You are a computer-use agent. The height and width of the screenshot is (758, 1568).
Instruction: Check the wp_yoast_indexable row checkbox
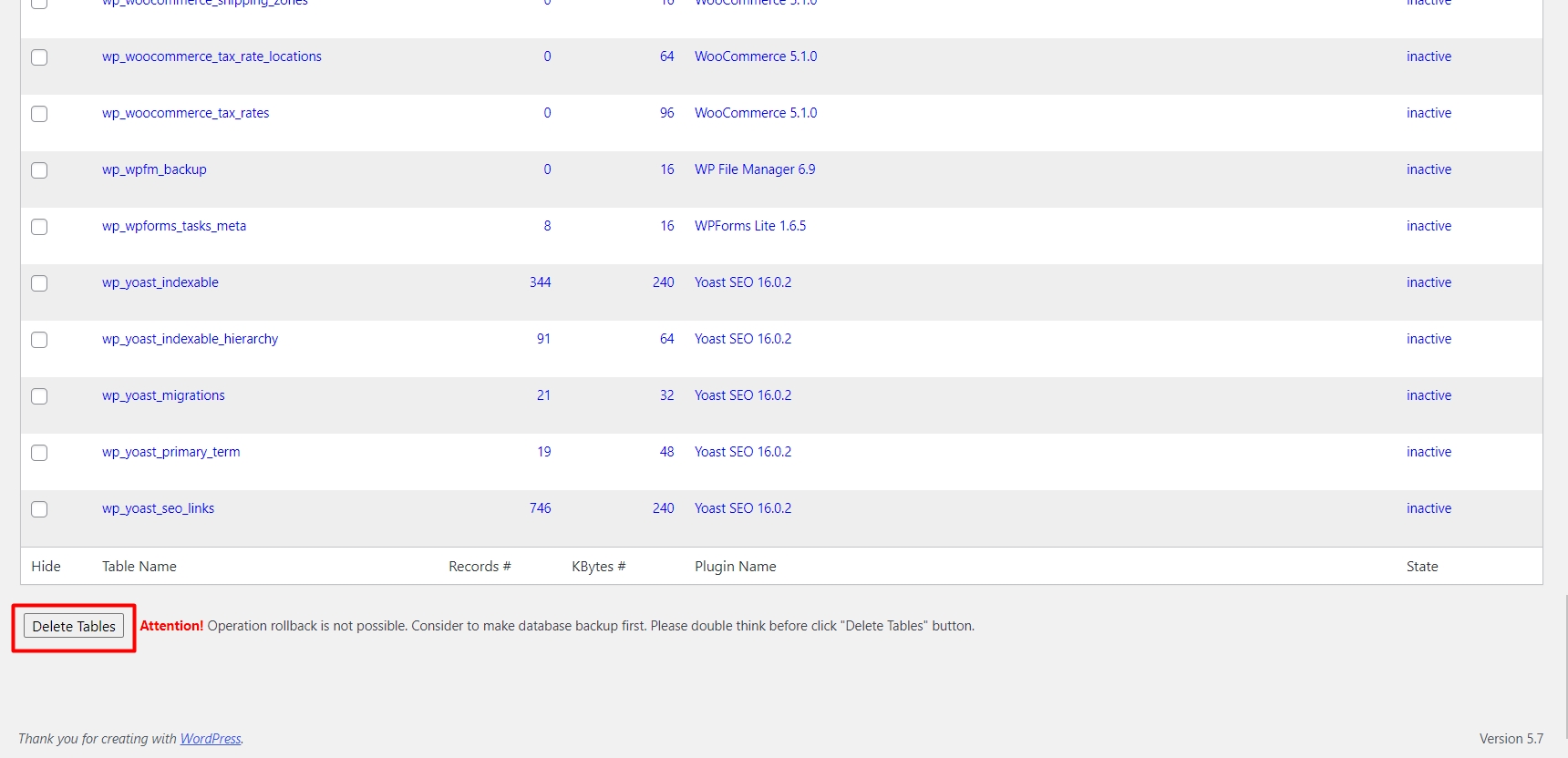point(39,283)
